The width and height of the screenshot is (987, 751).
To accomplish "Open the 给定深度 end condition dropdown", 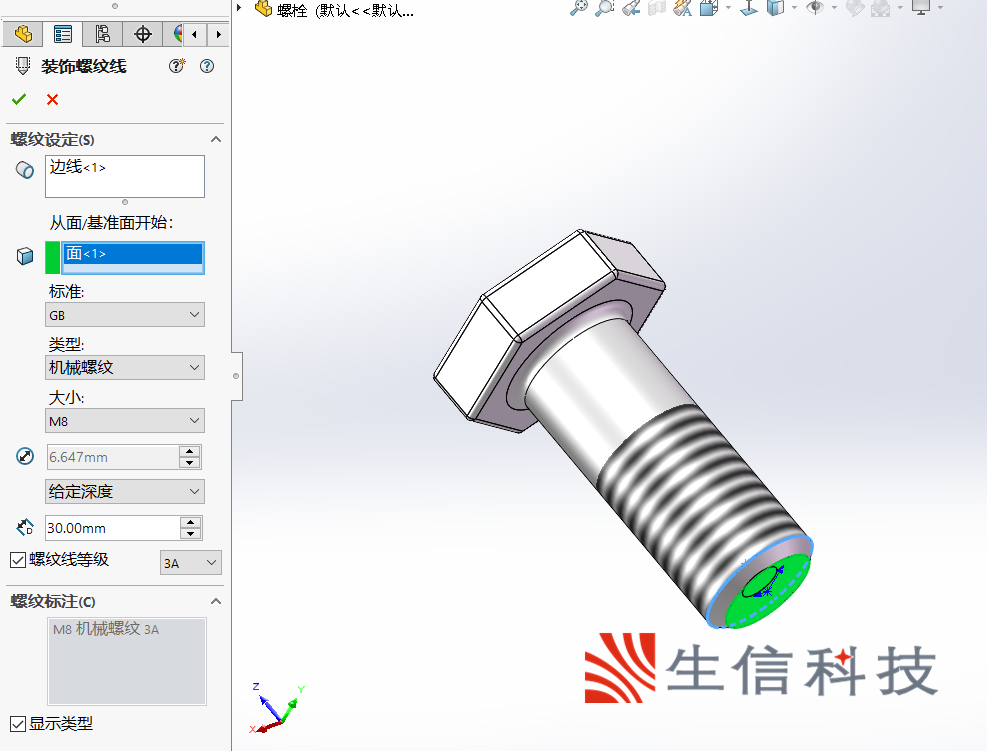I will point(125,492).
